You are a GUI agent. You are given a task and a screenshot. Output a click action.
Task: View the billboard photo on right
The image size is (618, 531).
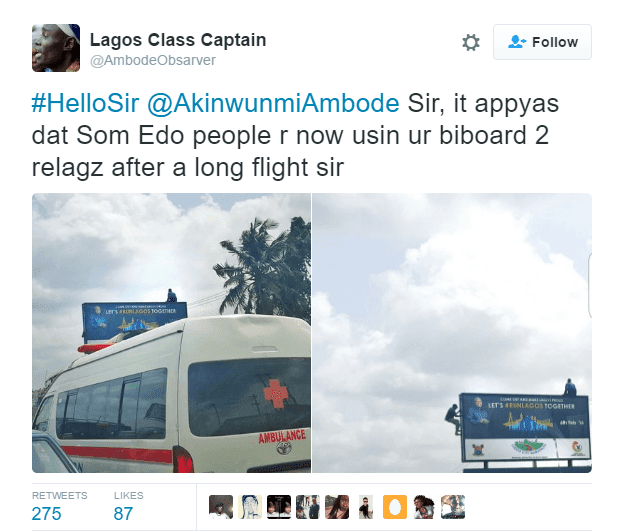point(452,333)
